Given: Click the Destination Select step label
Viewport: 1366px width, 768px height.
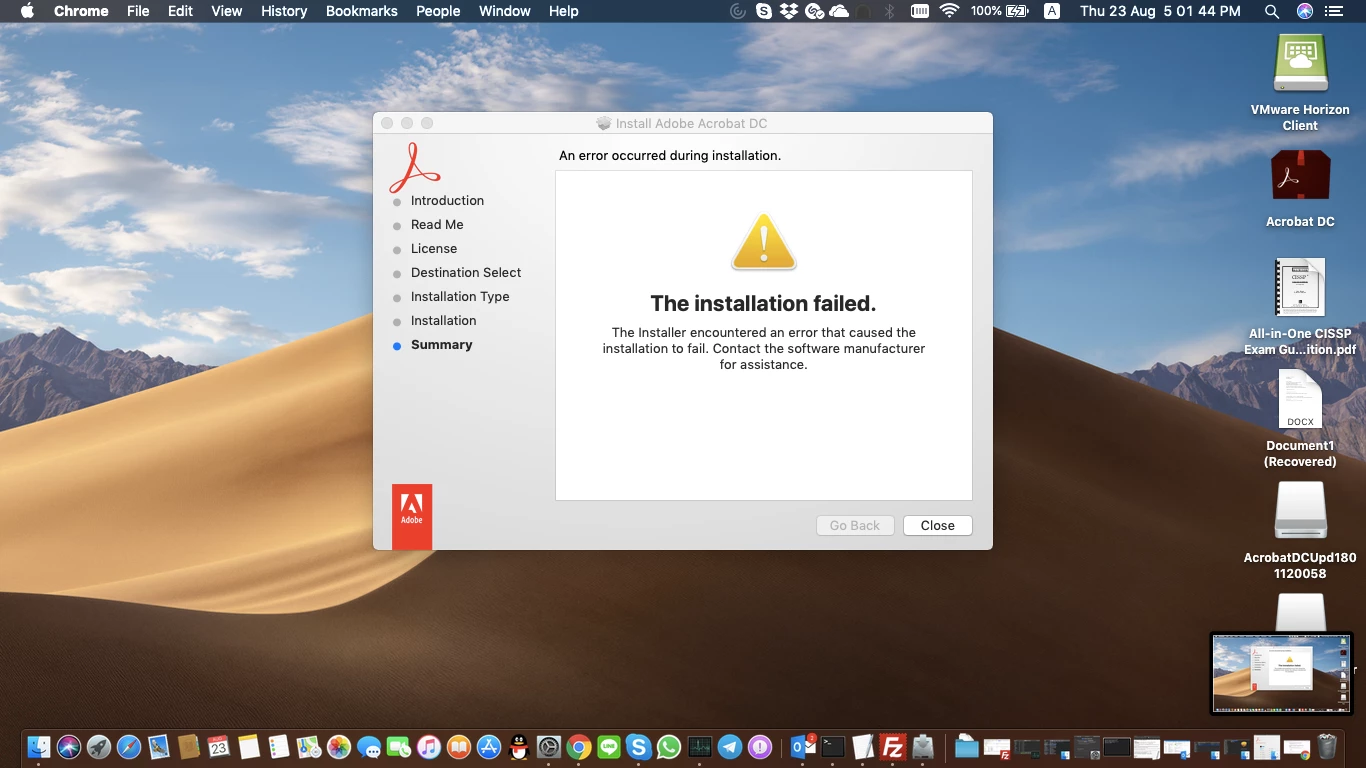Looking at the screenshot, I should point(466,272).
